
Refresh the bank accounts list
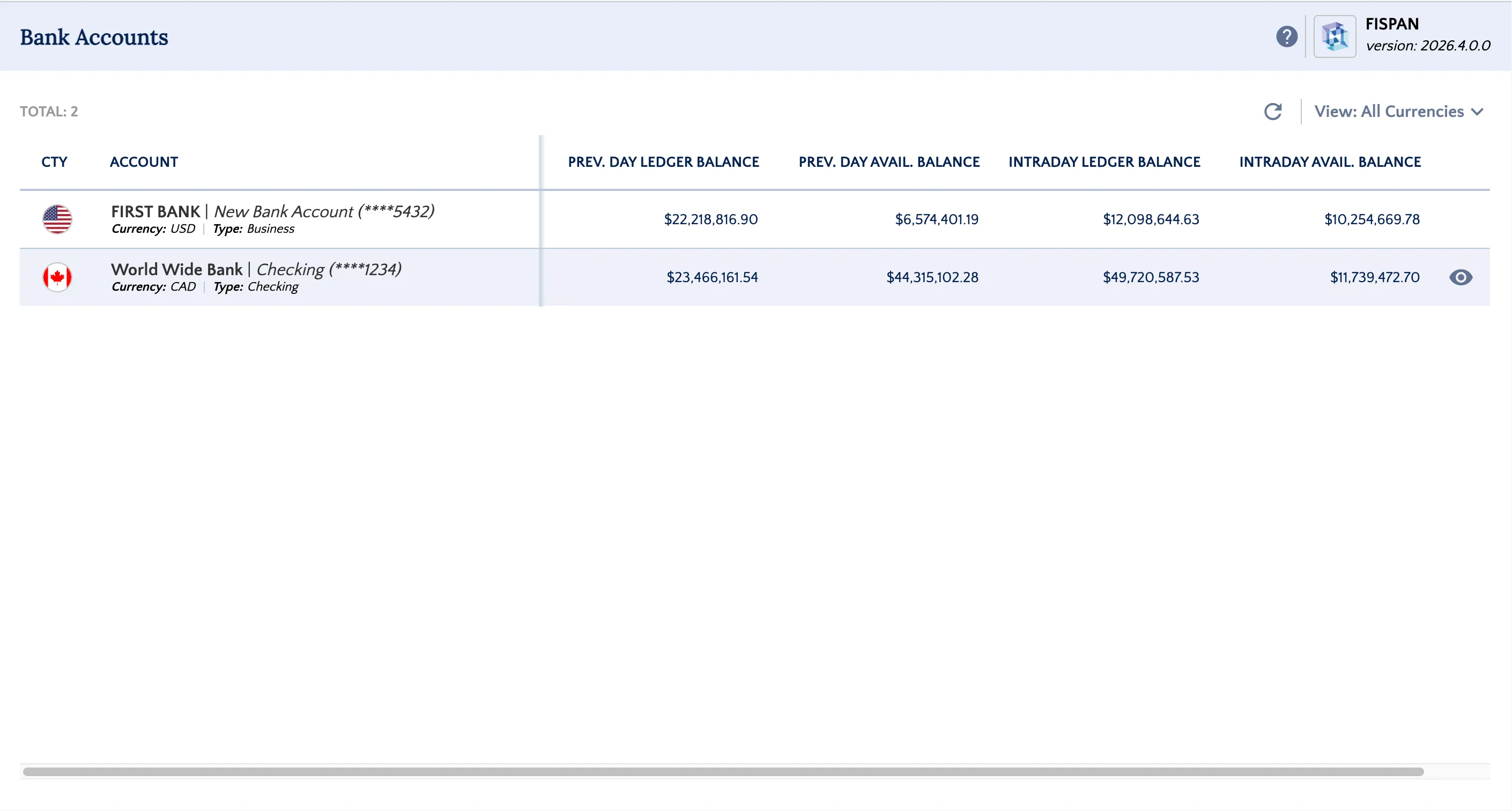coord(1273,112)
